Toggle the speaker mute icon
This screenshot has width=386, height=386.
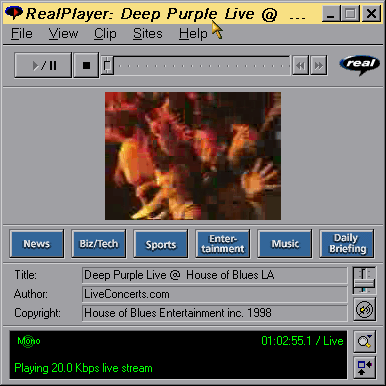pyautogui.click(x=364, y=310)
